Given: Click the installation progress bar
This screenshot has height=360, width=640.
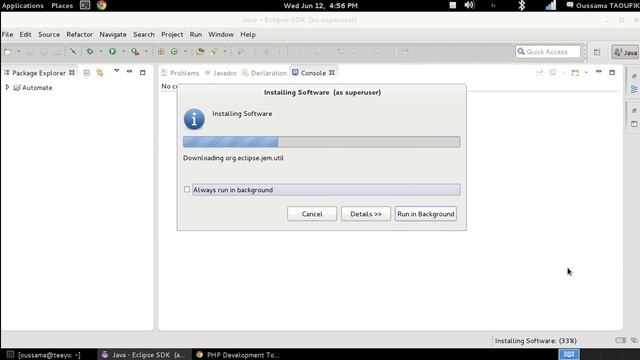Looking at the screenshot, I should (x=322, y=142).
